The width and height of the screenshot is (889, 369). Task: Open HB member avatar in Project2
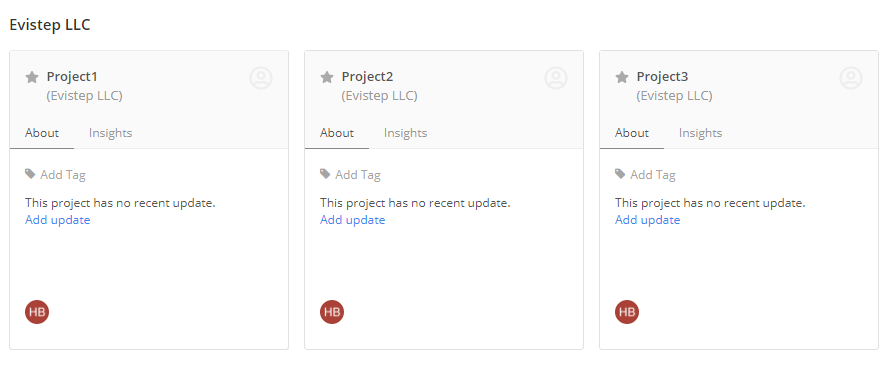click(x=332, y=312)
